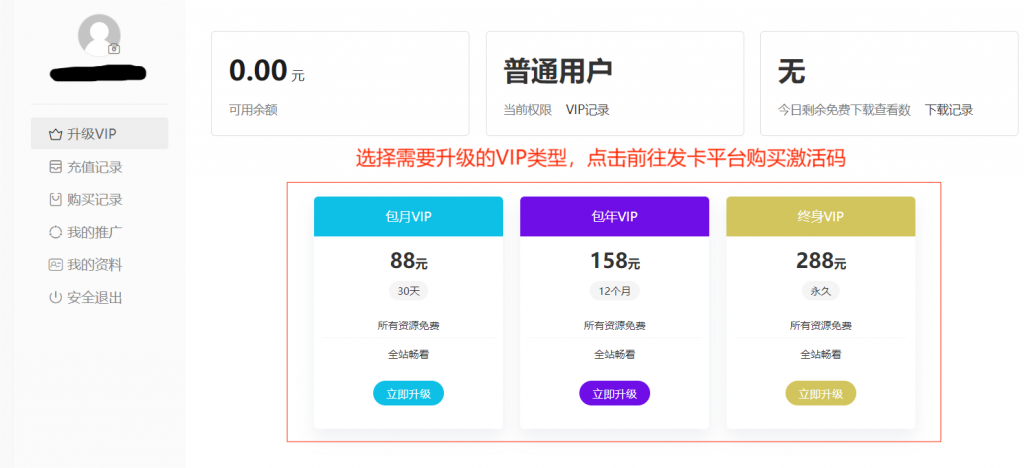Click the 我的资料 ID card icon
1024x468 pixels.
[x=56, y=265]
